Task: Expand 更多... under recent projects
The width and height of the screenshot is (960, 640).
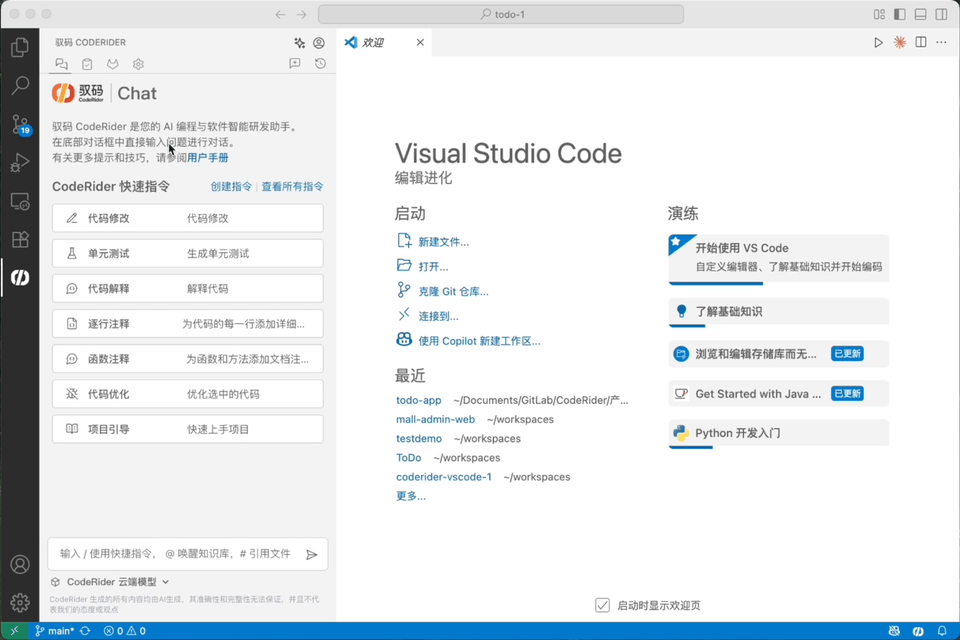Action: (410, 495)
